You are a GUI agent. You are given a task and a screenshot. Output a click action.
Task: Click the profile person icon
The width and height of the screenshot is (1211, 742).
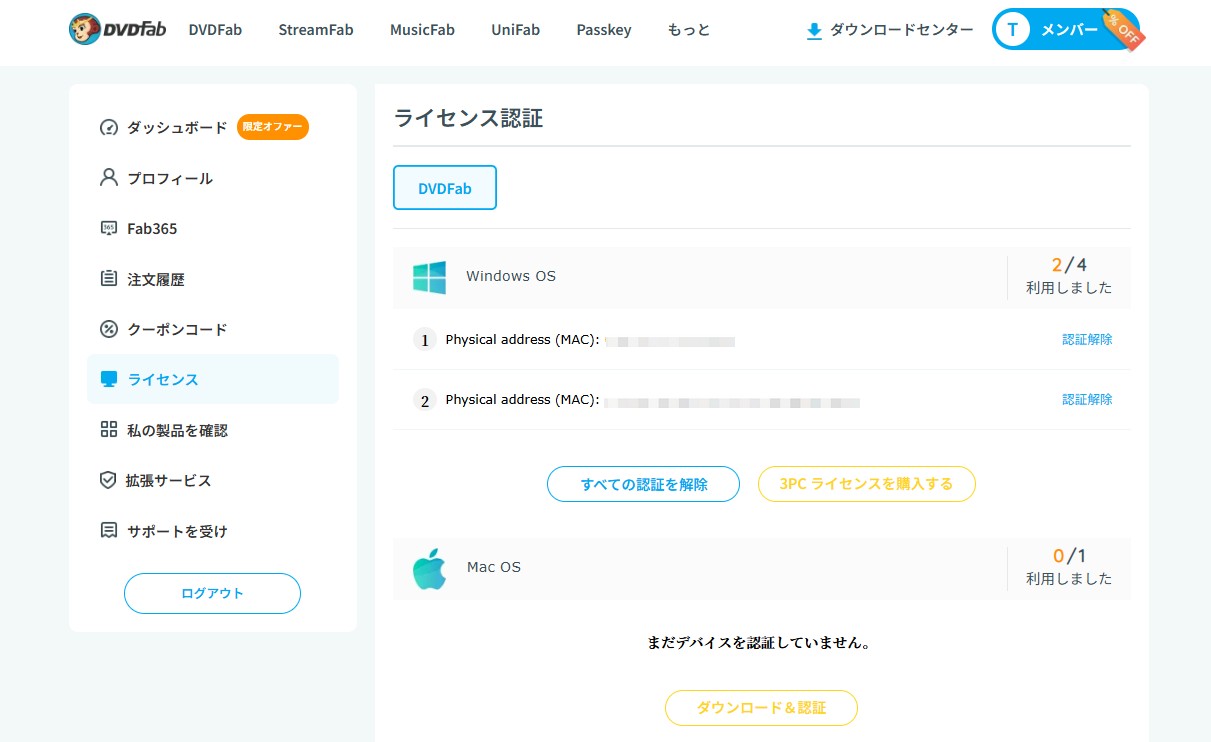pyautogui.click(x=109, y=178)
